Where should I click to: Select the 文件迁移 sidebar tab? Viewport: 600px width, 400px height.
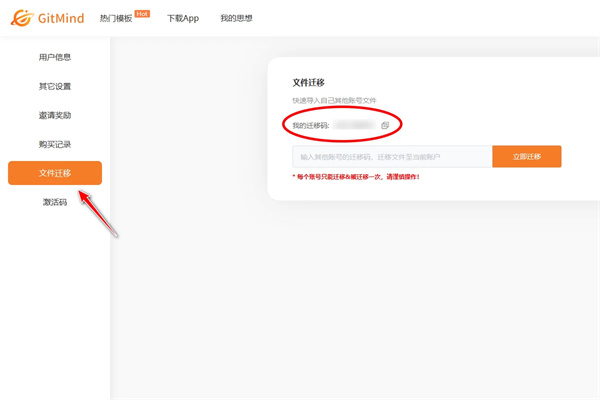click(55, 173)
